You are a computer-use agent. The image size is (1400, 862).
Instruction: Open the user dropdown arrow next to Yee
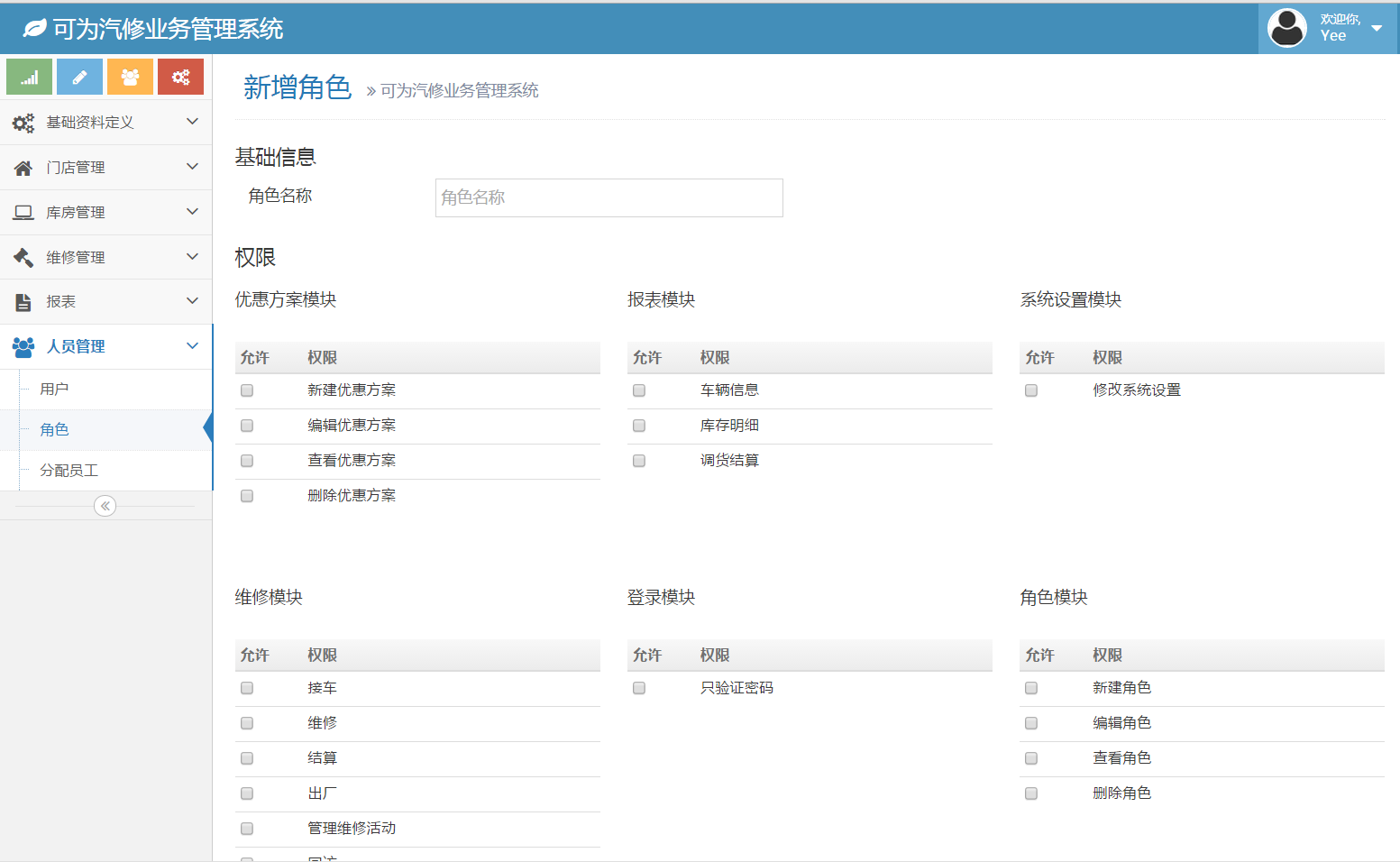[x=1377, y=28]
